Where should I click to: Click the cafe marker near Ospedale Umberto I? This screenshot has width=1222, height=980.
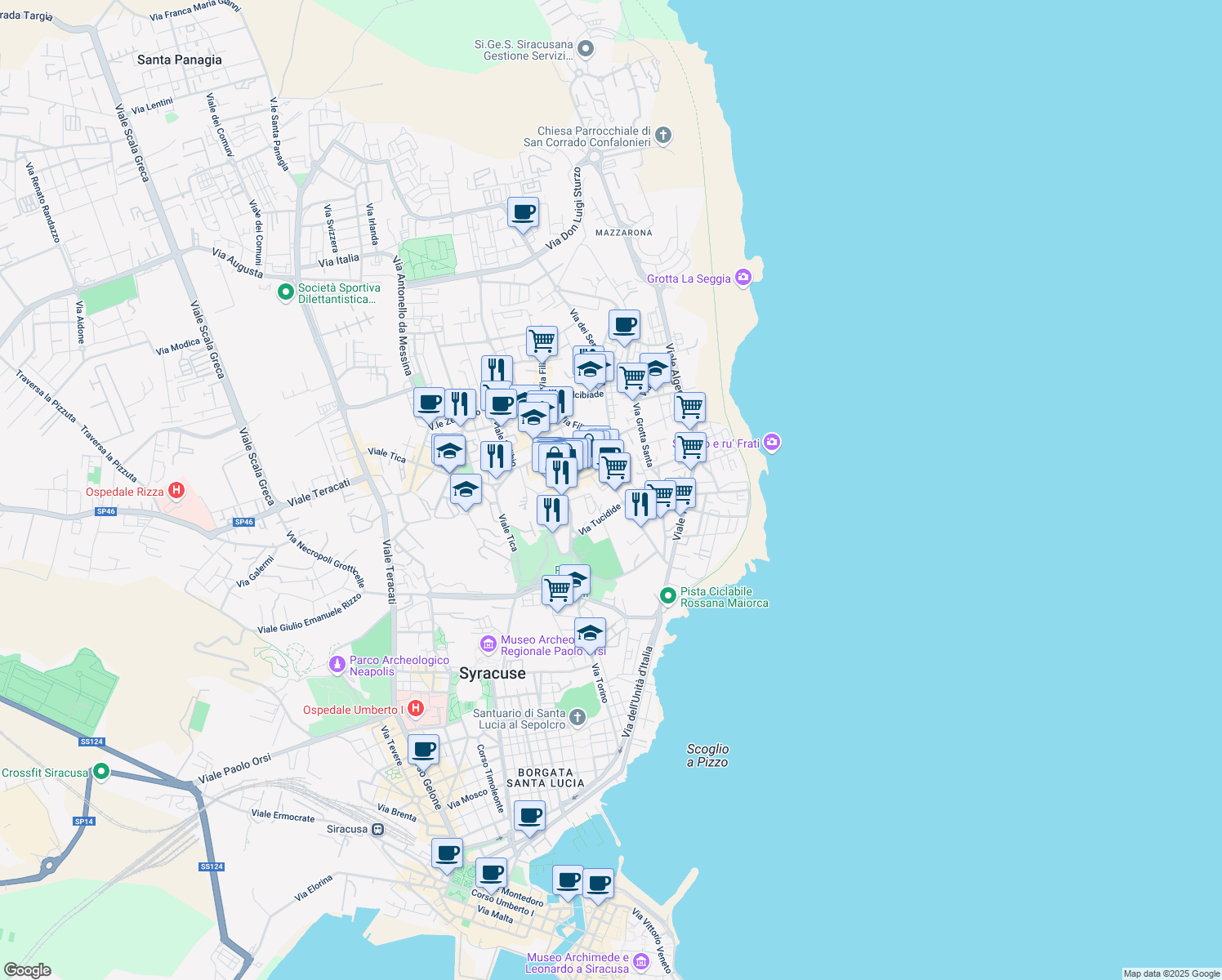[x=423, y=751]
